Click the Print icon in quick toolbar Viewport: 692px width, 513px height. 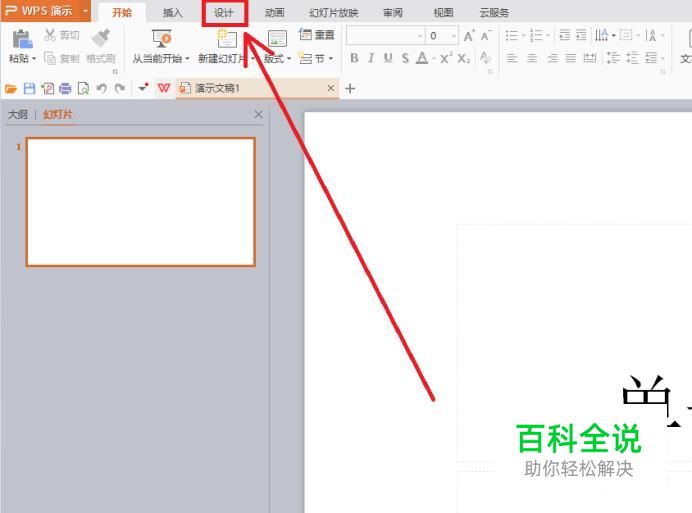click(x=65, y=89)
